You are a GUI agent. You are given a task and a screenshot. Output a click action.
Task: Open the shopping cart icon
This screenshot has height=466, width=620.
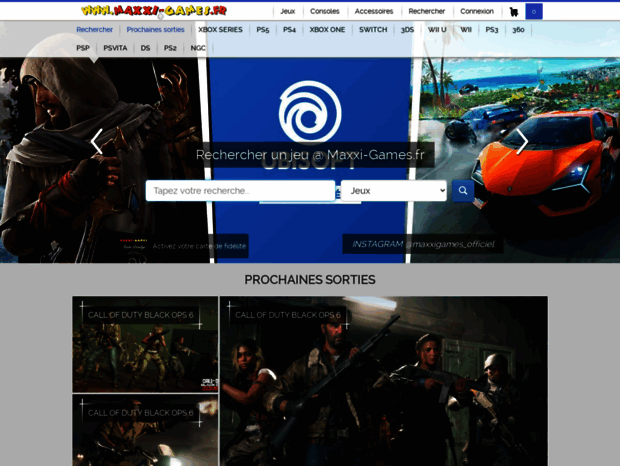[514, 12]
